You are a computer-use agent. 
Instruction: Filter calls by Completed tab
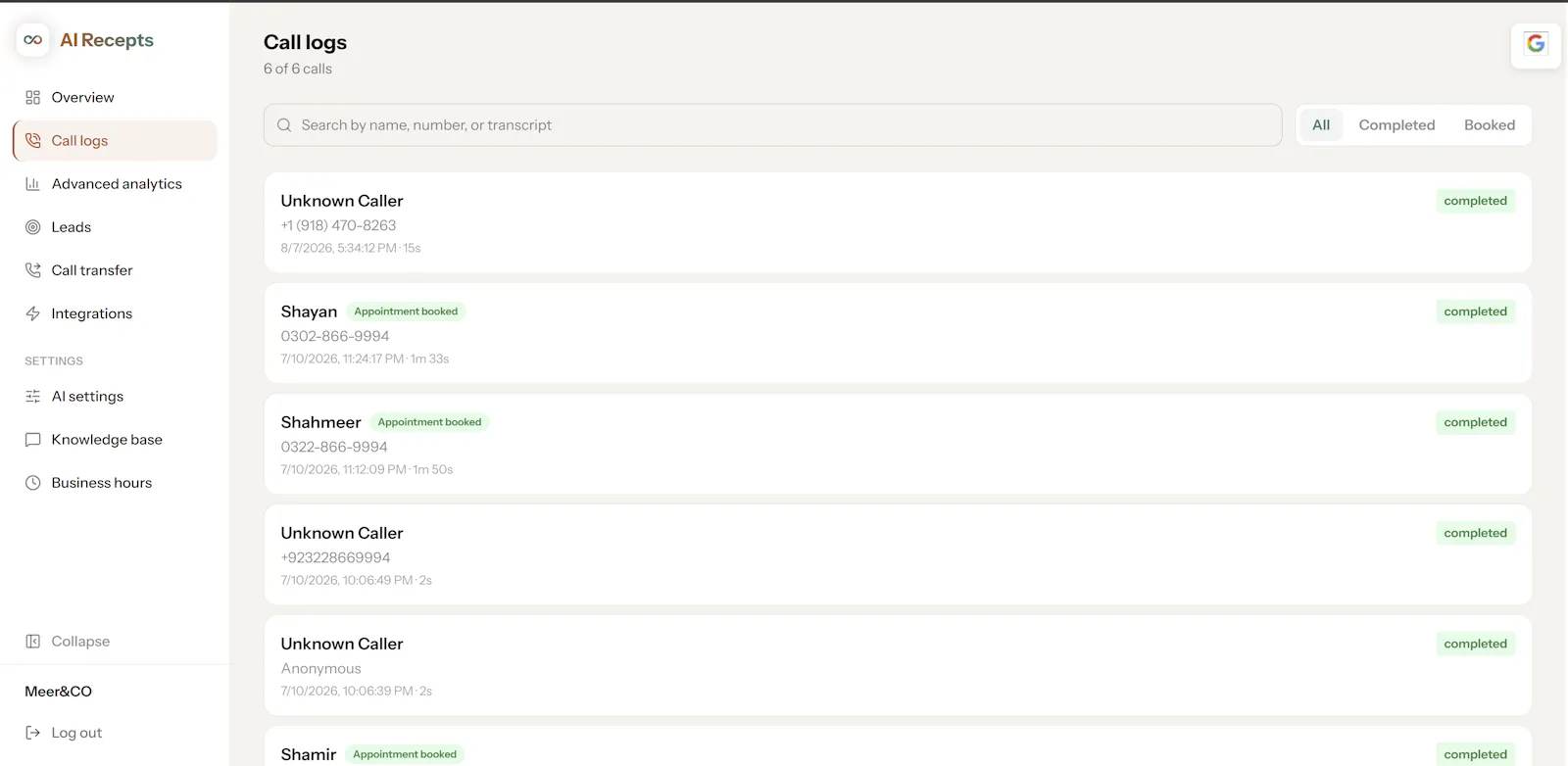(x=1396, y=125)
